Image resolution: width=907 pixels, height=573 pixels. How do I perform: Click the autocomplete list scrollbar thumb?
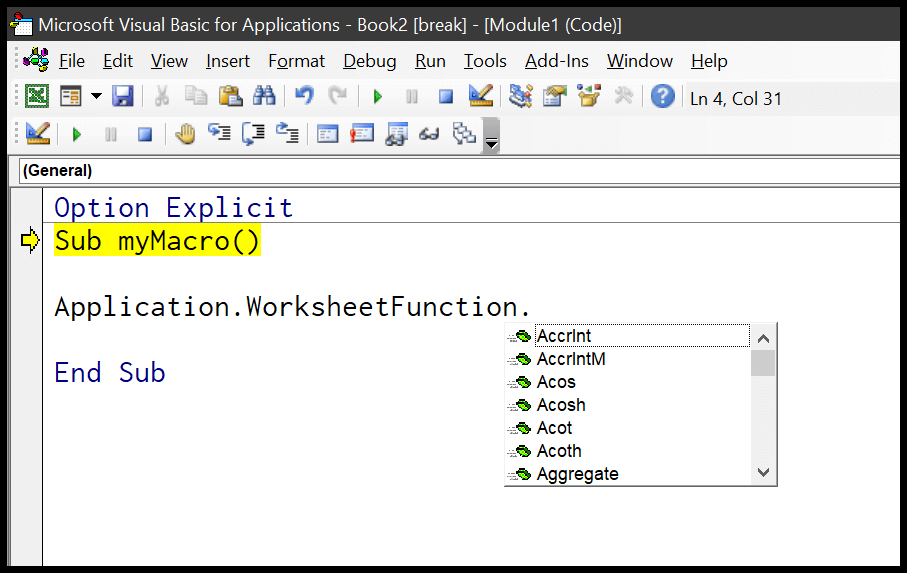tap(764, 362)
